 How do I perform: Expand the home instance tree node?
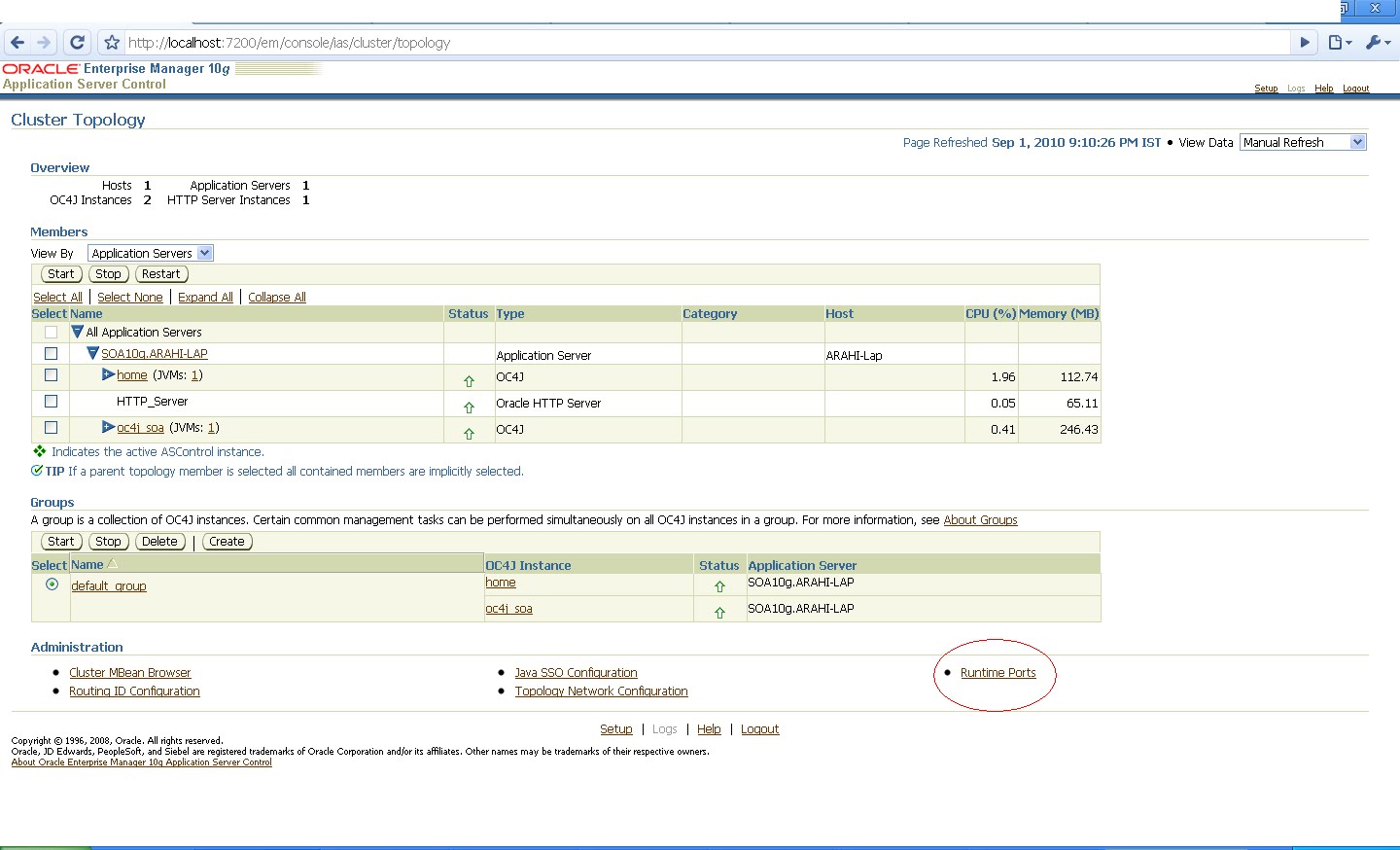(109, 374)
